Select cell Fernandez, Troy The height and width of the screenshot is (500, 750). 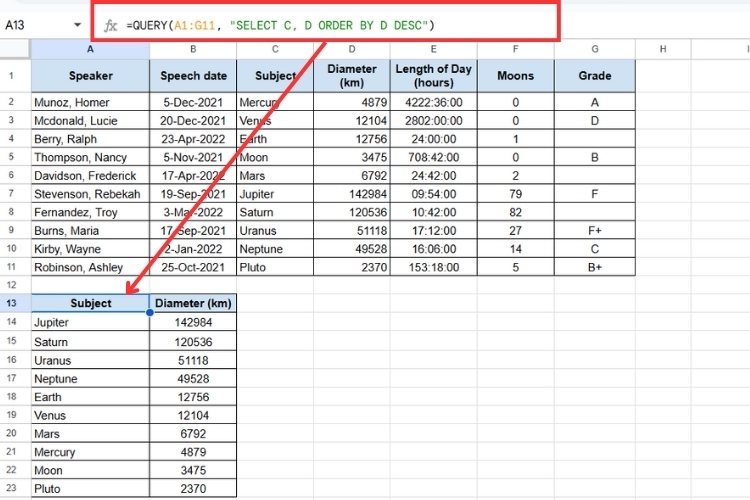(90, 212)
